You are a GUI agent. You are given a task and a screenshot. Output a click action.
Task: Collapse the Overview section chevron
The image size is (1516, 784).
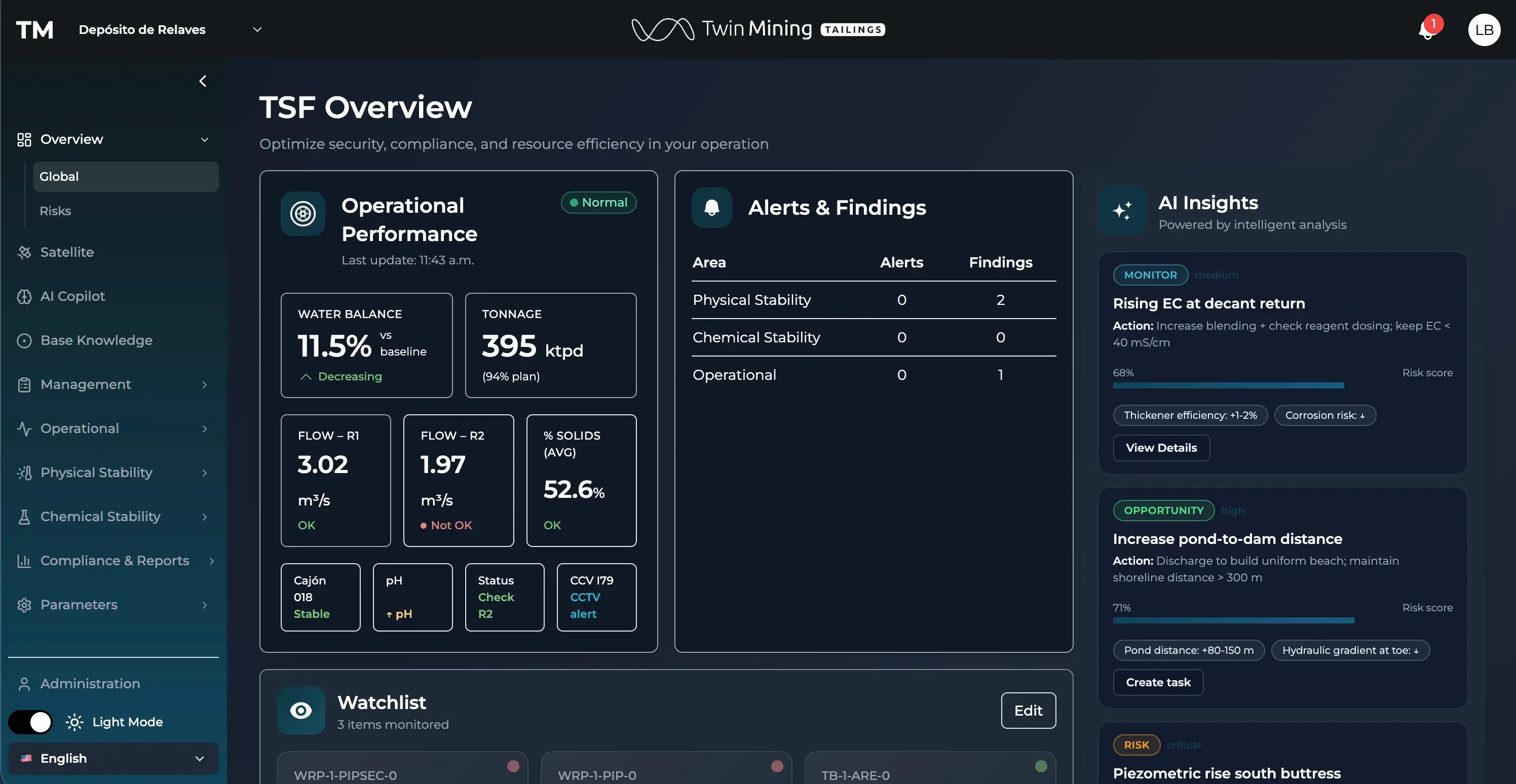204,139
